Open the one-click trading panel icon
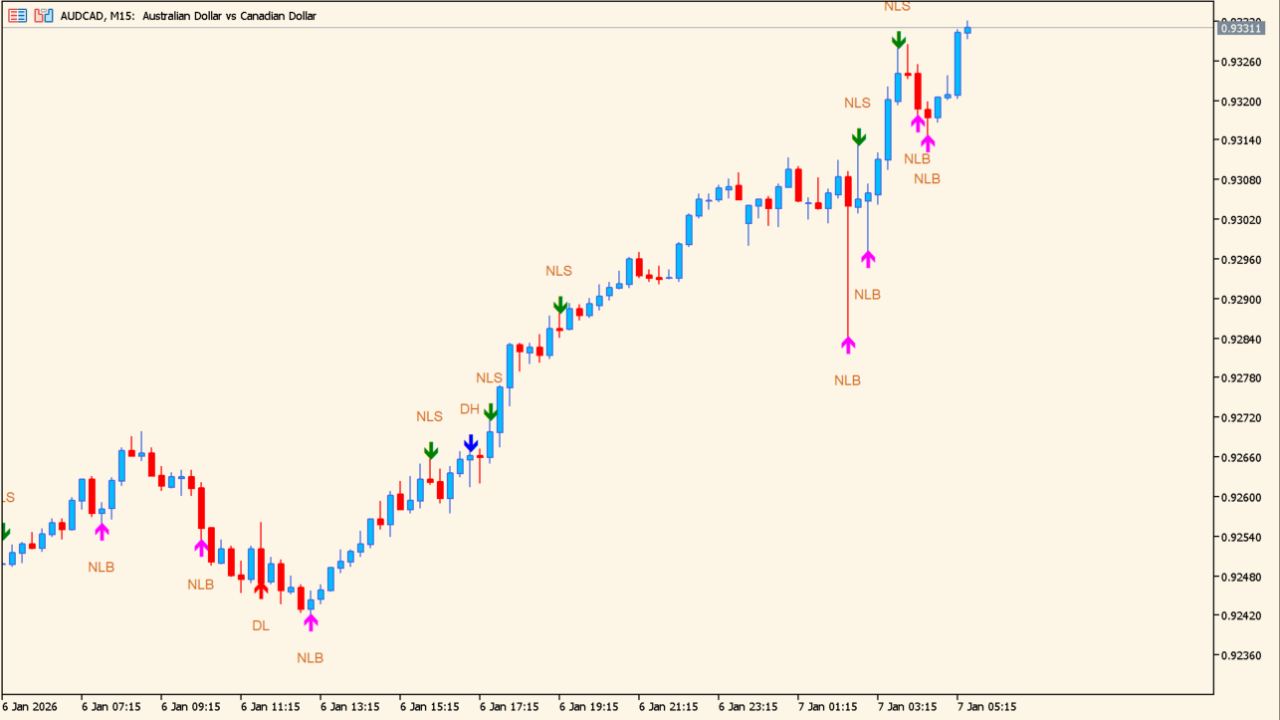The image size is (1280, 720). 17,16
